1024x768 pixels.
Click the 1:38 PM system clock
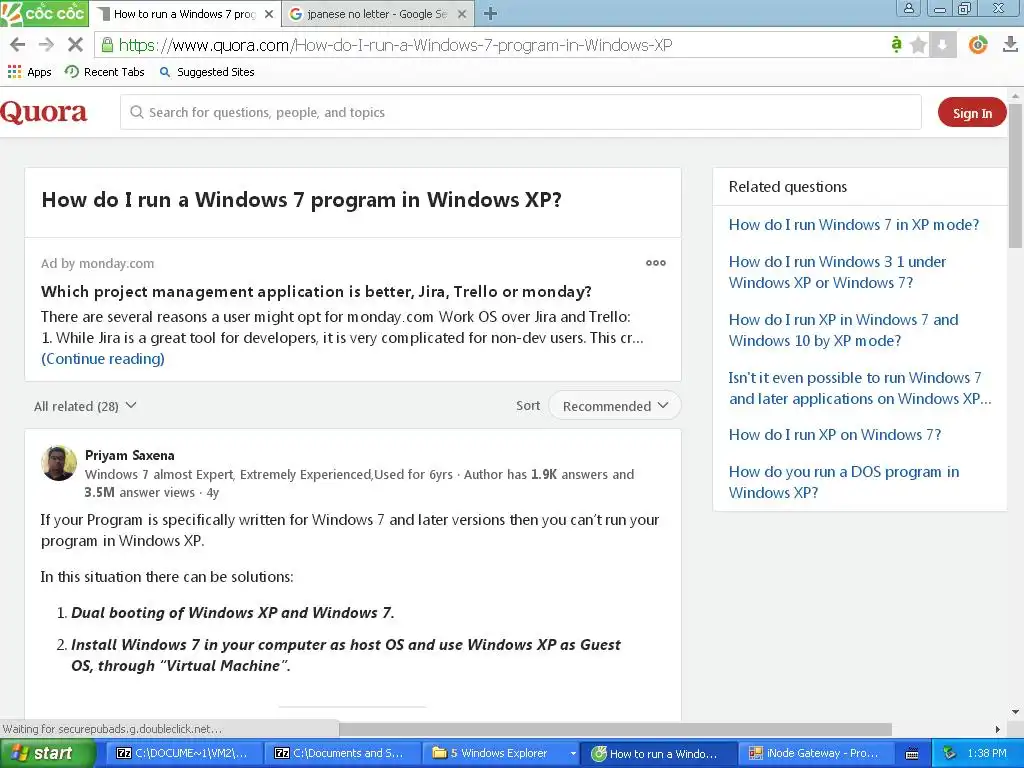coord(987,753)
